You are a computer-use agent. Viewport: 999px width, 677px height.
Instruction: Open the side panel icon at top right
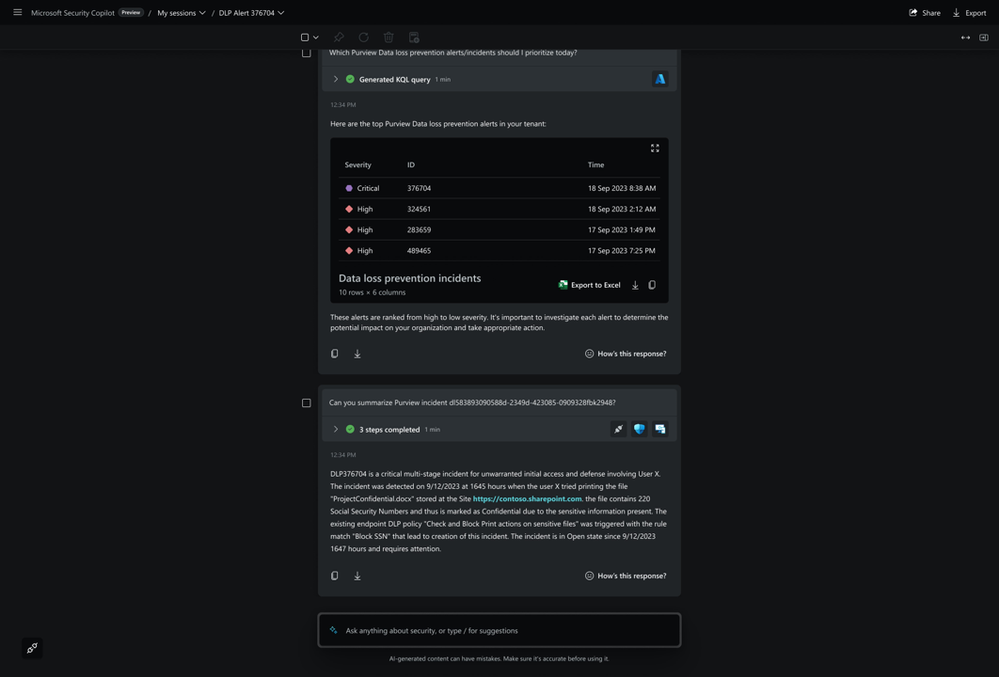pos(984,38)
